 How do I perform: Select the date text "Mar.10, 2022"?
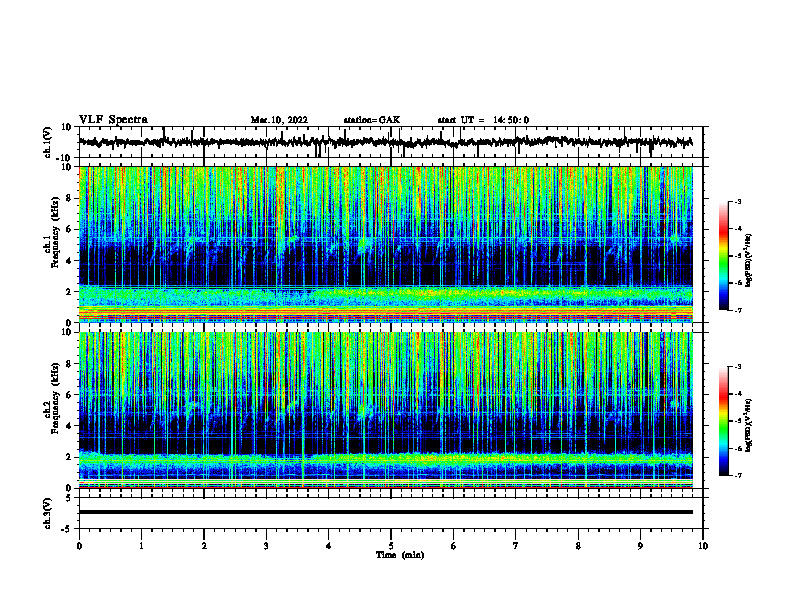pos(279,120)
